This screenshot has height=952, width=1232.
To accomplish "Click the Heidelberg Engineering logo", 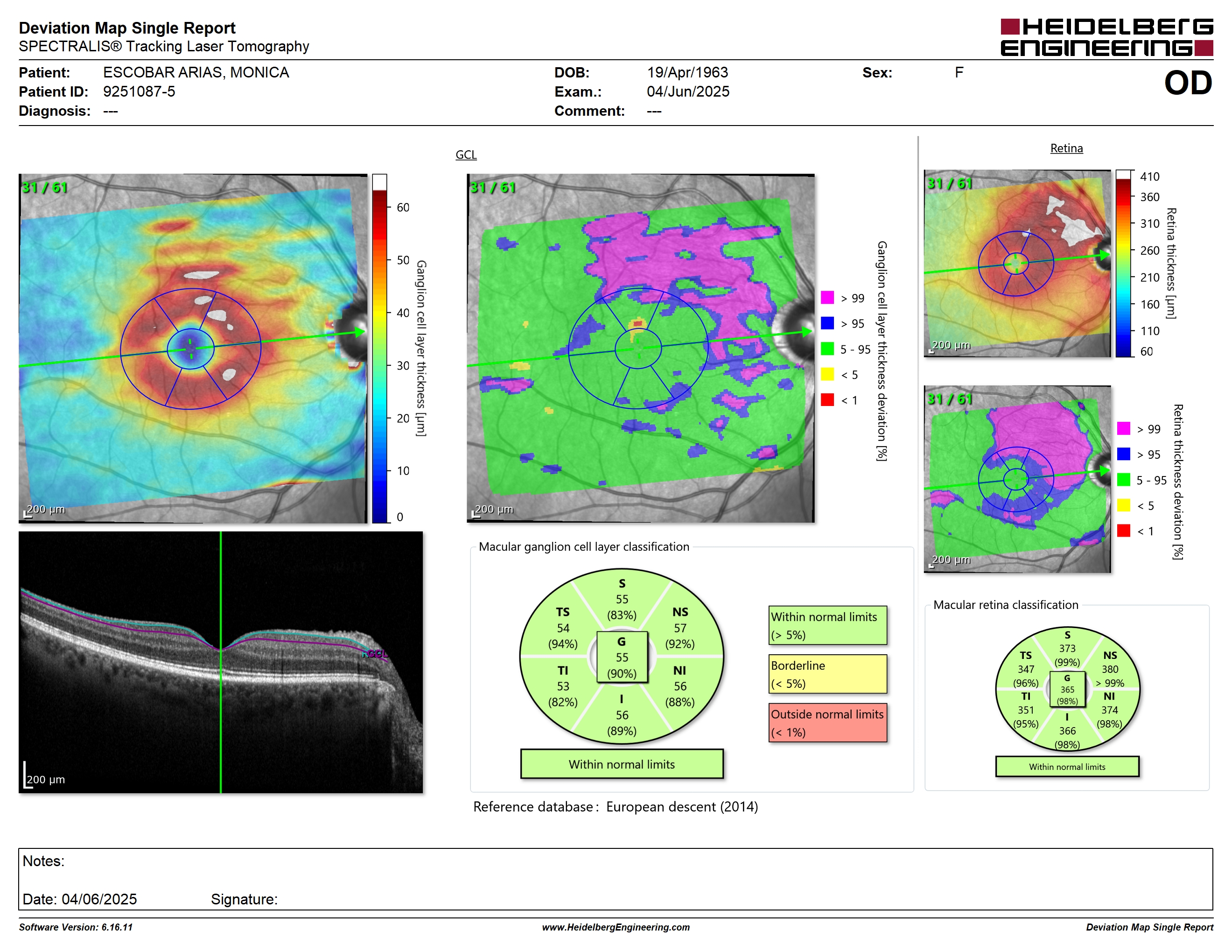I will click(x=1107, y=37).
